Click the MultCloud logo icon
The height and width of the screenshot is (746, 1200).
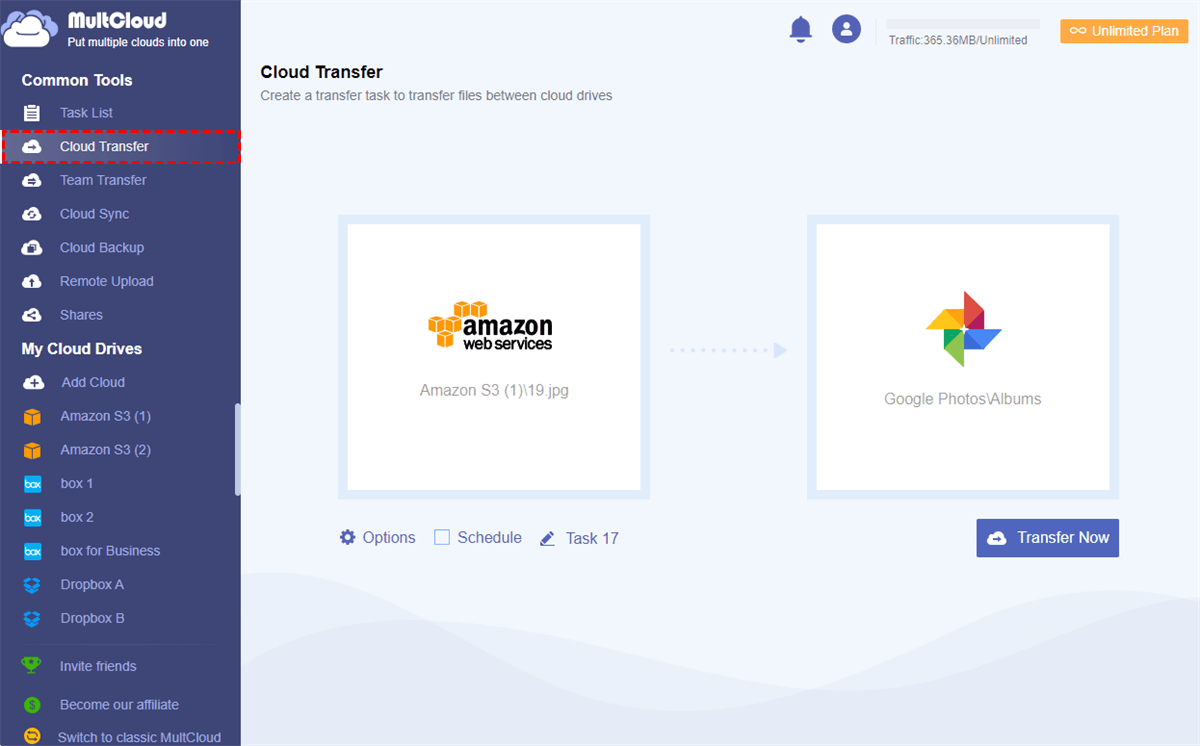(x=30, y=29)
